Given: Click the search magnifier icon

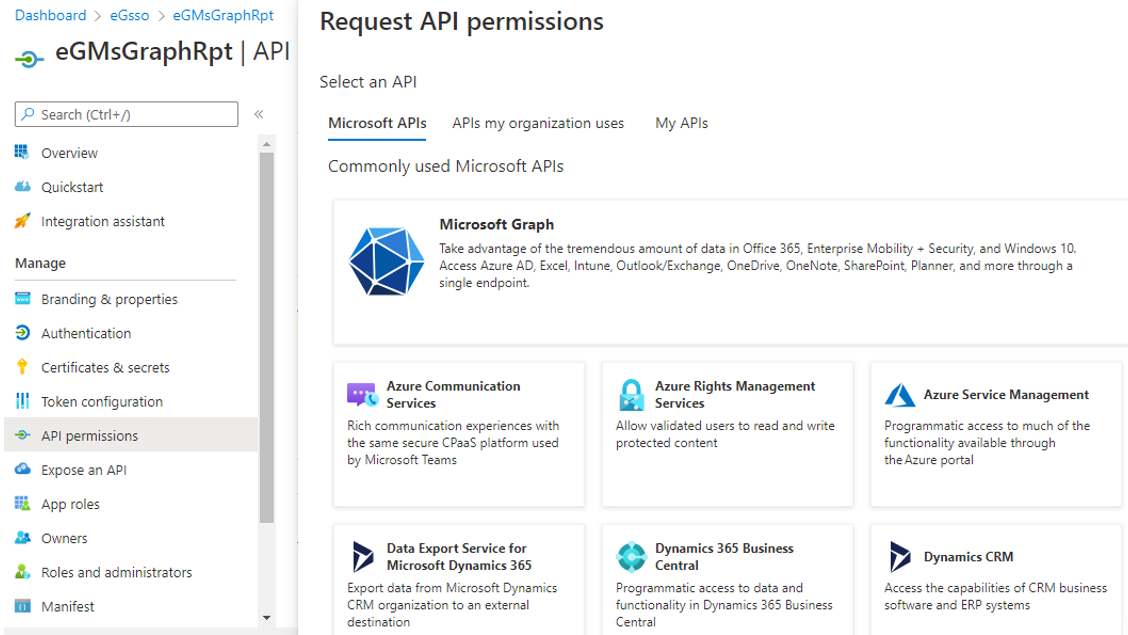Looking at the screenshot, I should [x=28, y=114].
